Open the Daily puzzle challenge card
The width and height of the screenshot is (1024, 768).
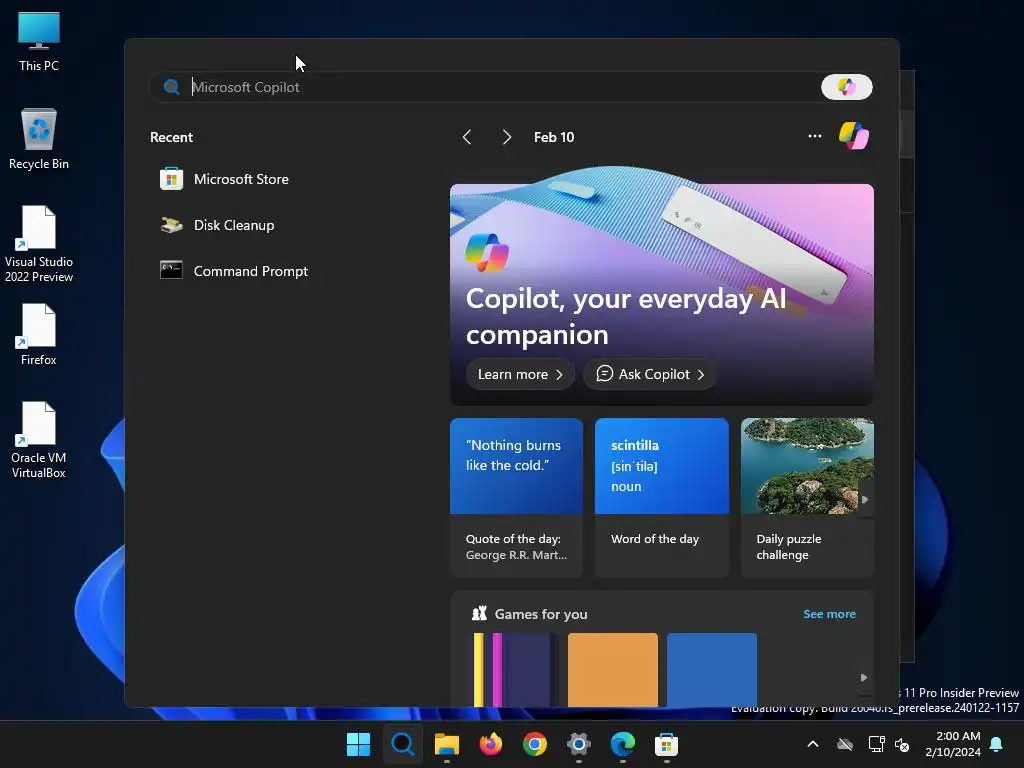coord(807,498)
